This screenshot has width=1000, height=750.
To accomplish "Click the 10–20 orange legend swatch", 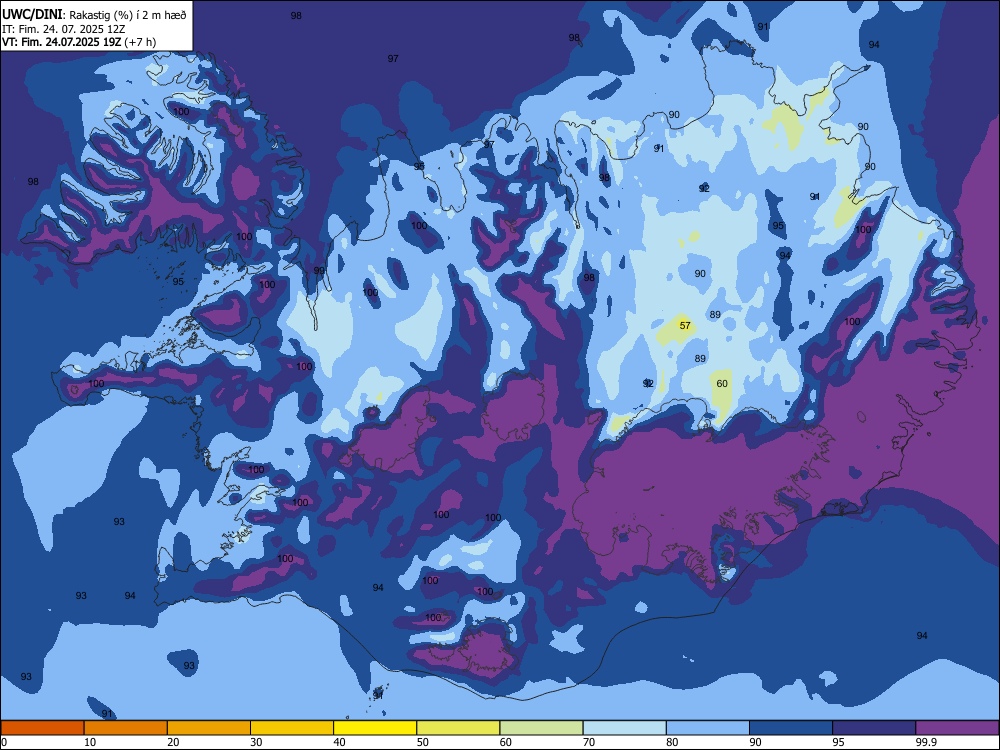I will [126, 728].
